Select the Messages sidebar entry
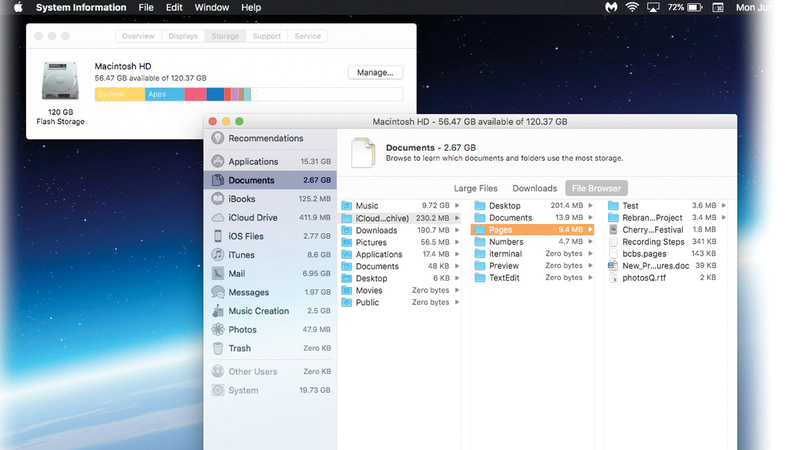This screenshot has width=800, height=450. pyautogui.click(x=248, y=292)
